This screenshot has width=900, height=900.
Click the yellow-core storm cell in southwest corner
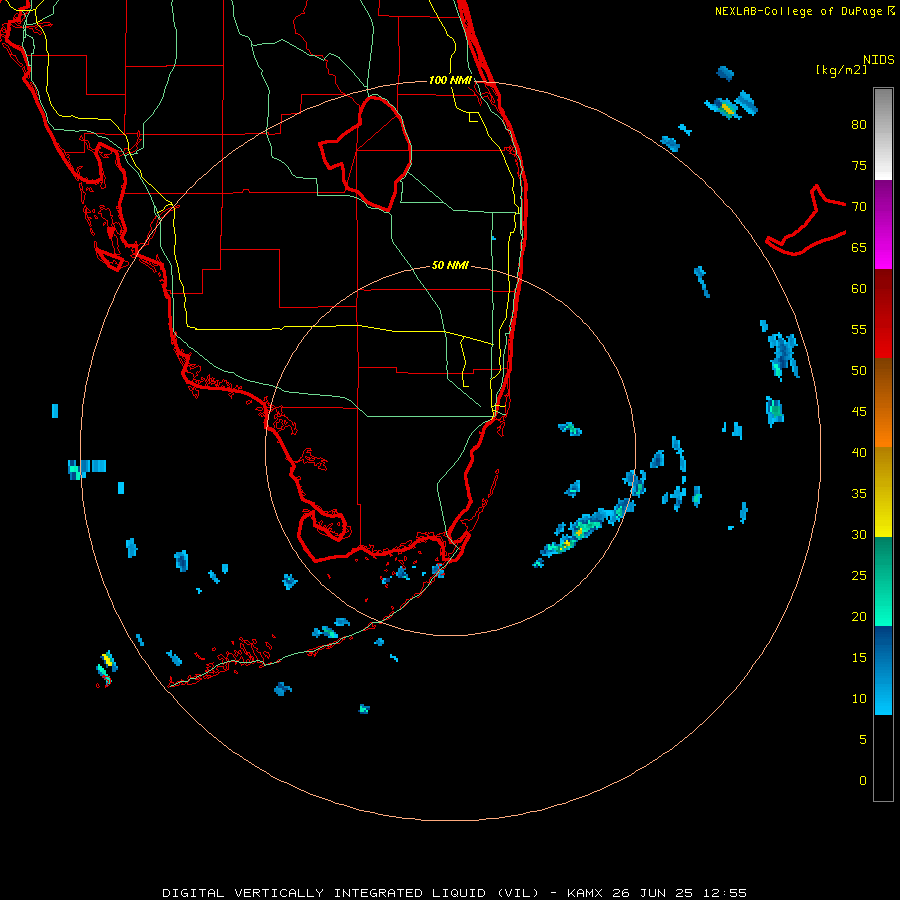(x=107, y=668)
